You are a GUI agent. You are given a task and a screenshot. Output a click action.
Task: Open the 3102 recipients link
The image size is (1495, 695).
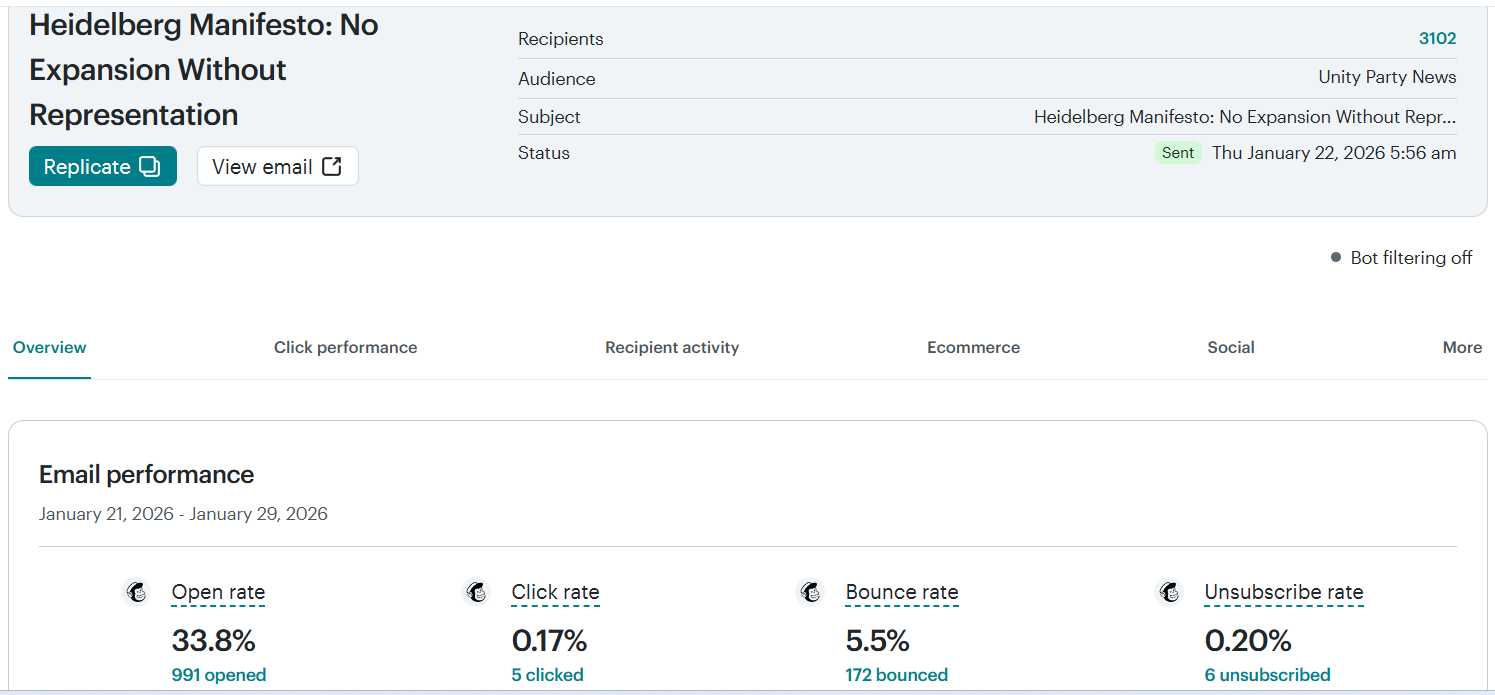pyautogui.click(x=1437, y=39)
